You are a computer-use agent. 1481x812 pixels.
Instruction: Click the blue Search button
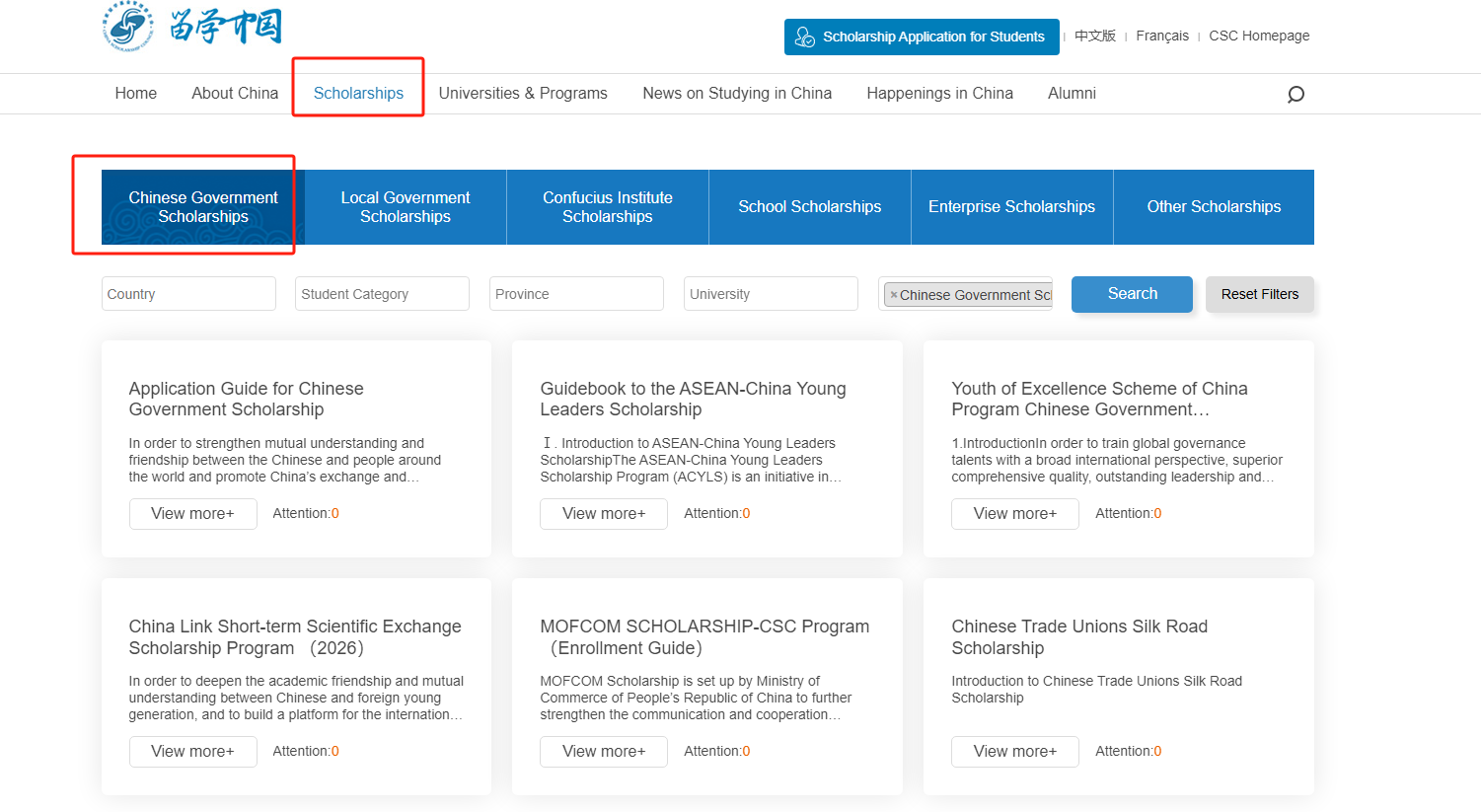coord(1132,294)
